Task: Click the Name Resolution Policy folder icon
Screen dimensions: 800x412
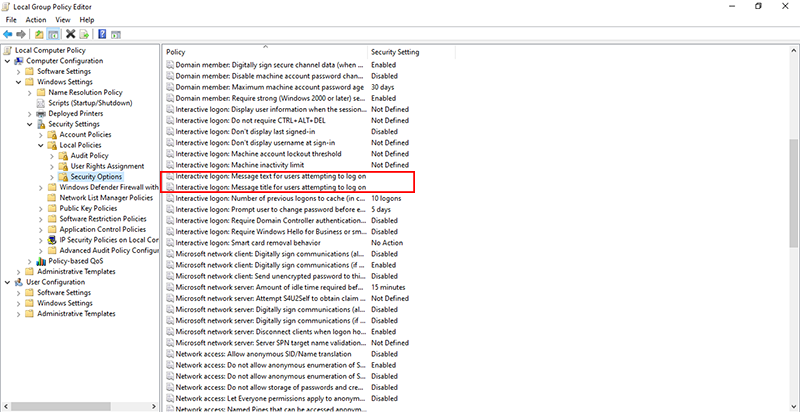Action: tap(41, 93)
